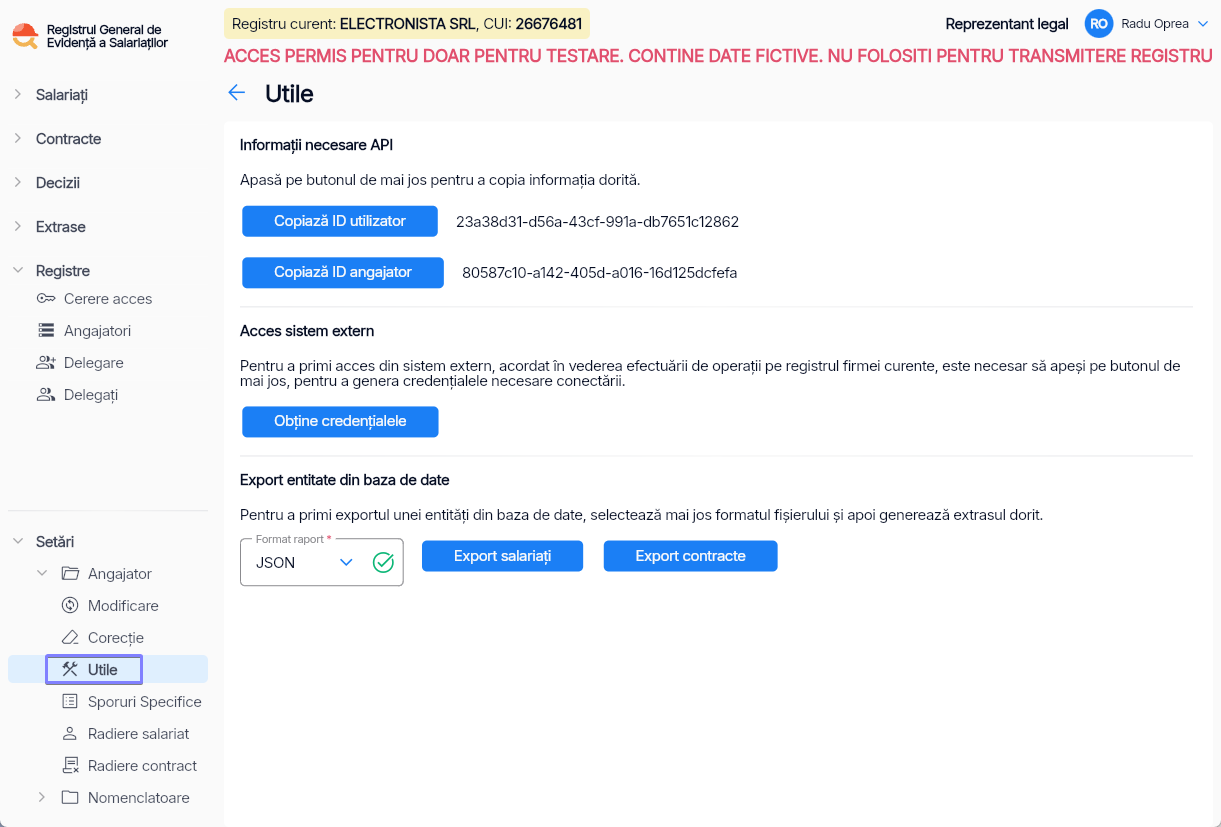This screenshot has height=827, width=1221.
Task: Open Corecție under Angajator
Action: point(116,638)
